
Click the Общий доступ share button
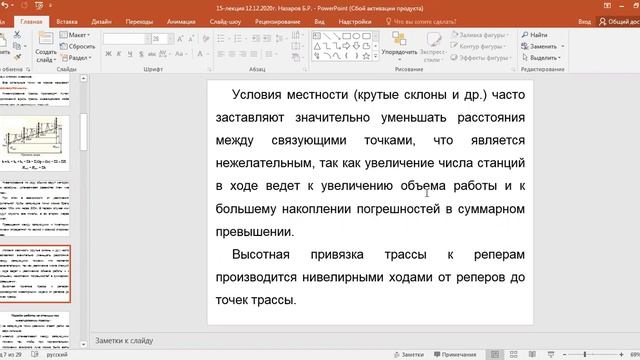tap(619, 22)
